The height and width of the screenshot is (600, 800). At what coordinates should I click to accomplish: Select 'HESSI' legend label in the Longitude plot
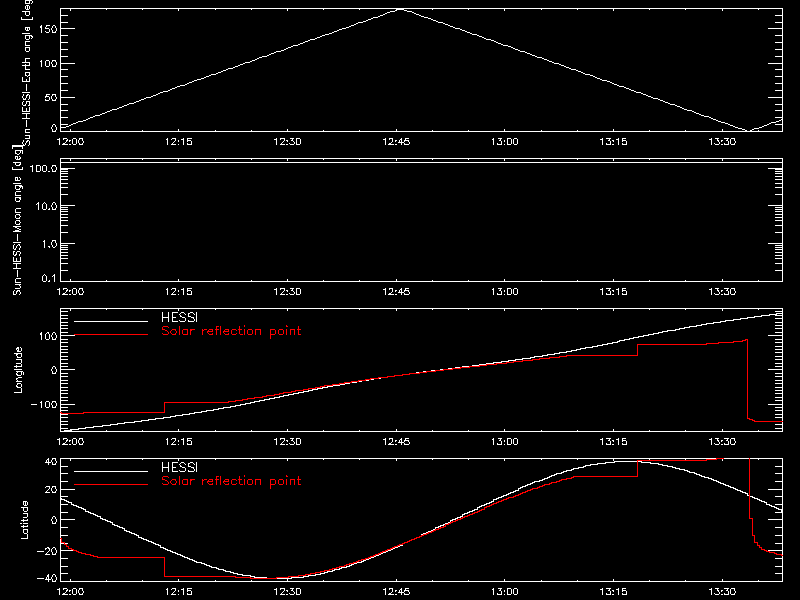point(179,317)
